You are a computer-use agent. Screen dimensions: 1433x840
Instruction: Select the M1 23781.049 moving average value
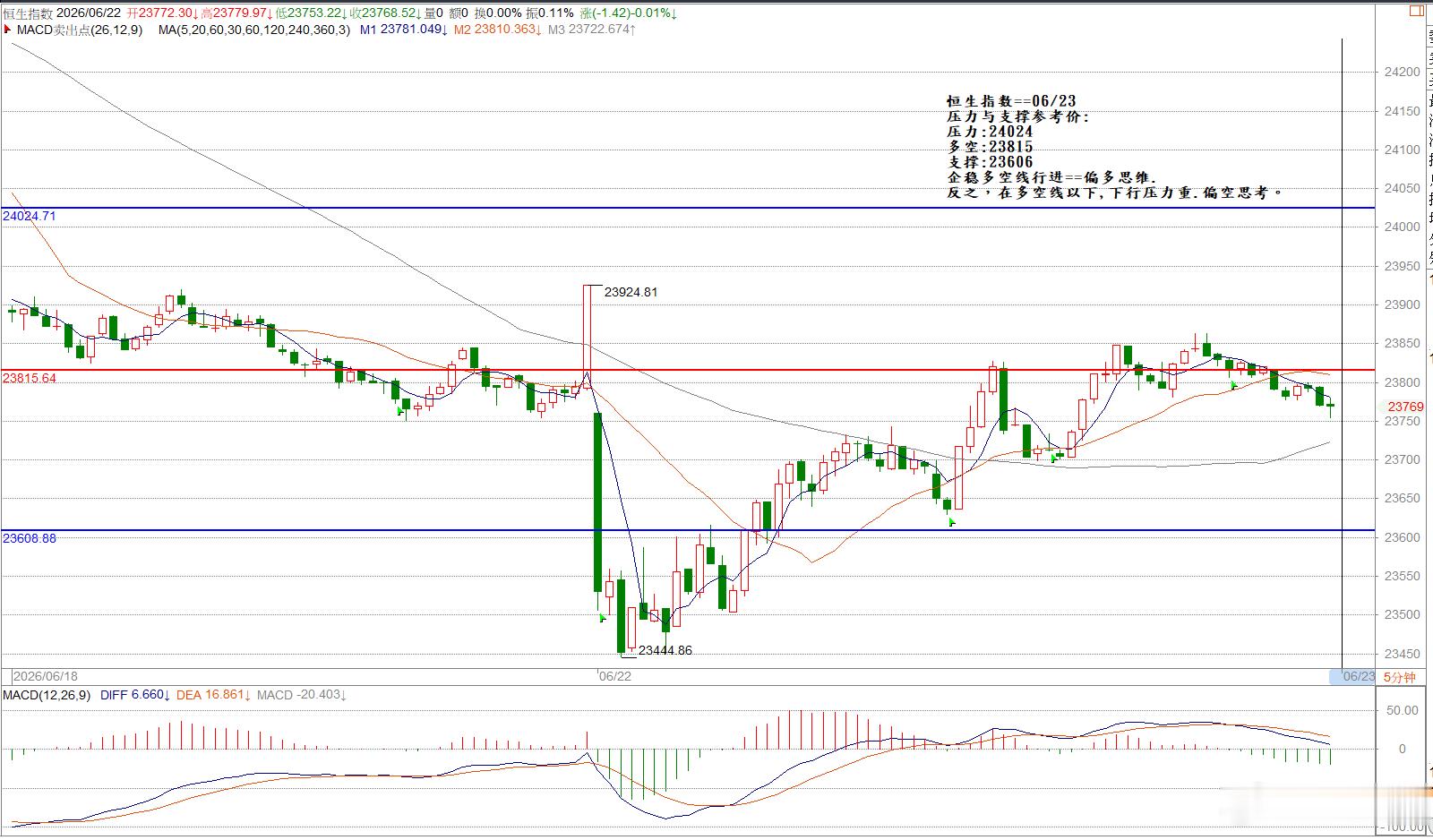pos(404,30)
